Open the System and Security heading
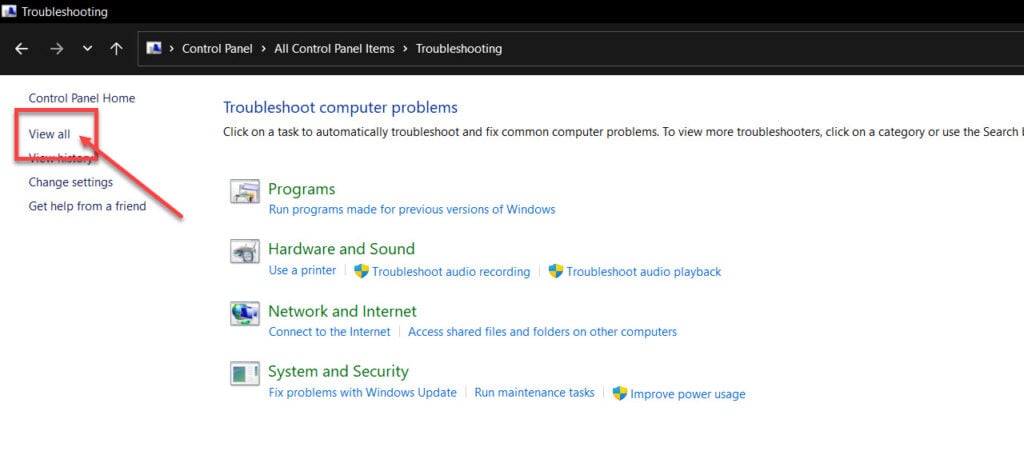 338,371
